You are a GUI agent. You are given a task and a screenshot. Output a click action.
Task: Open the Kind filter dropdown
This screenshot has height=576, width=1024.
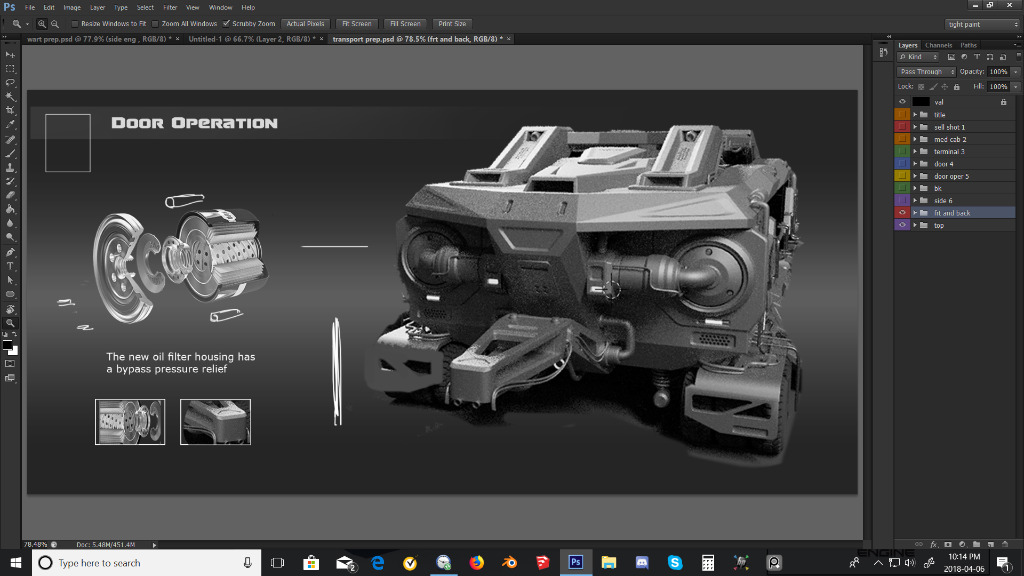click(x=918, y=57)
